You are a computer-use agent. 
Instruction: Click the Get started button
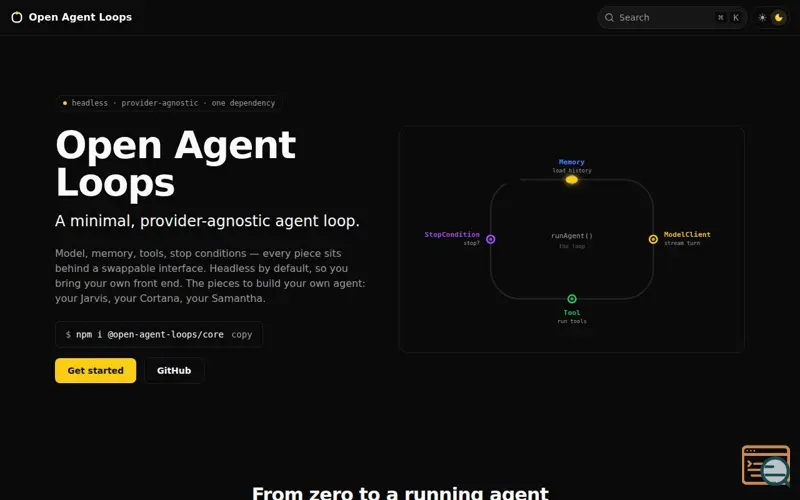coord(95,370)
